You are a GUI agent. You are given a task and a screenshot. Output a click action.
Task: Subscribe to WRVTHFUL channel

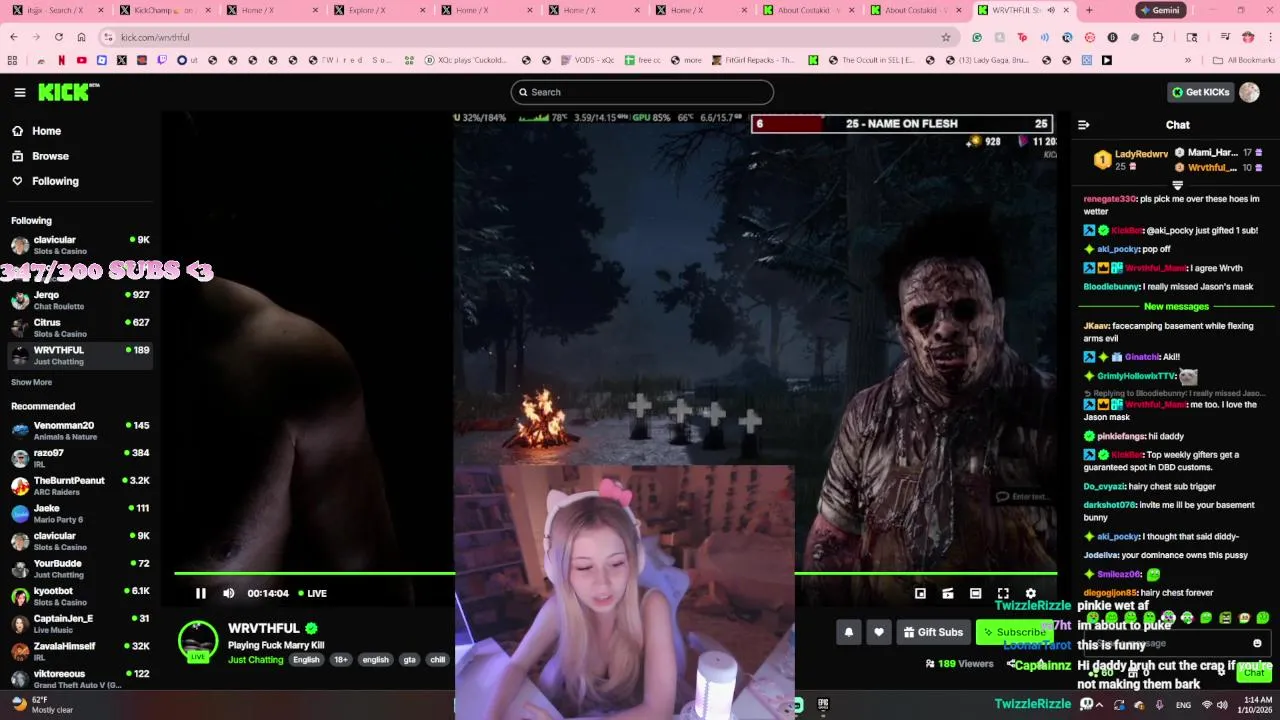[x=1015, y=632]
